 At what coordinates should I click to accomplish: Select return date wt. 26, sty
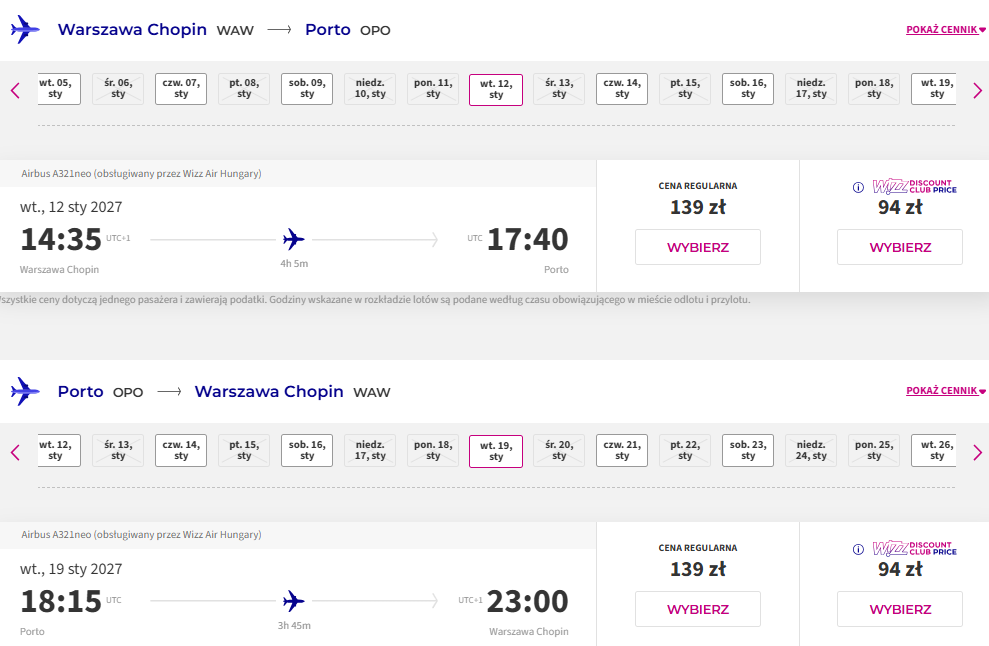click(935, 450)
